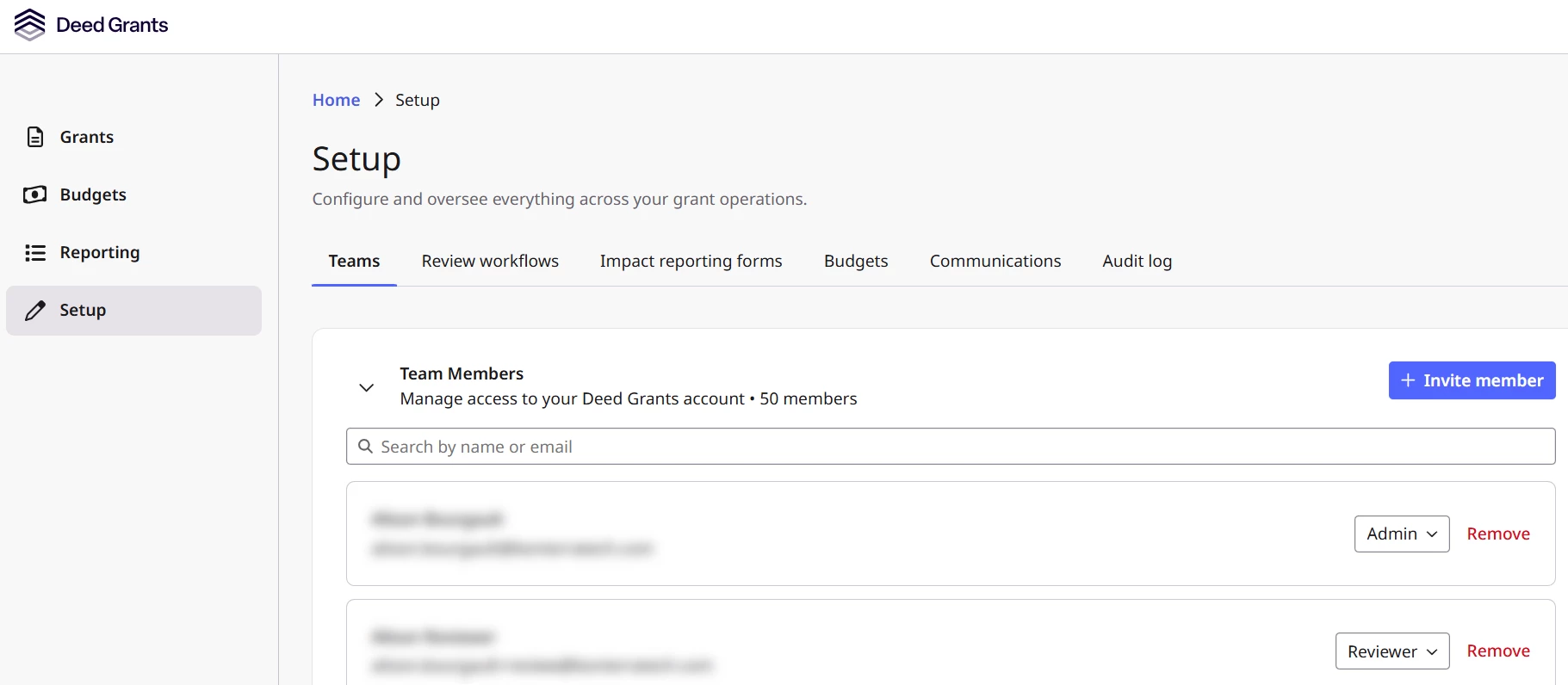Click the Deed Grants brand name
1568x685 pixels.
click(x=112, y=25)
